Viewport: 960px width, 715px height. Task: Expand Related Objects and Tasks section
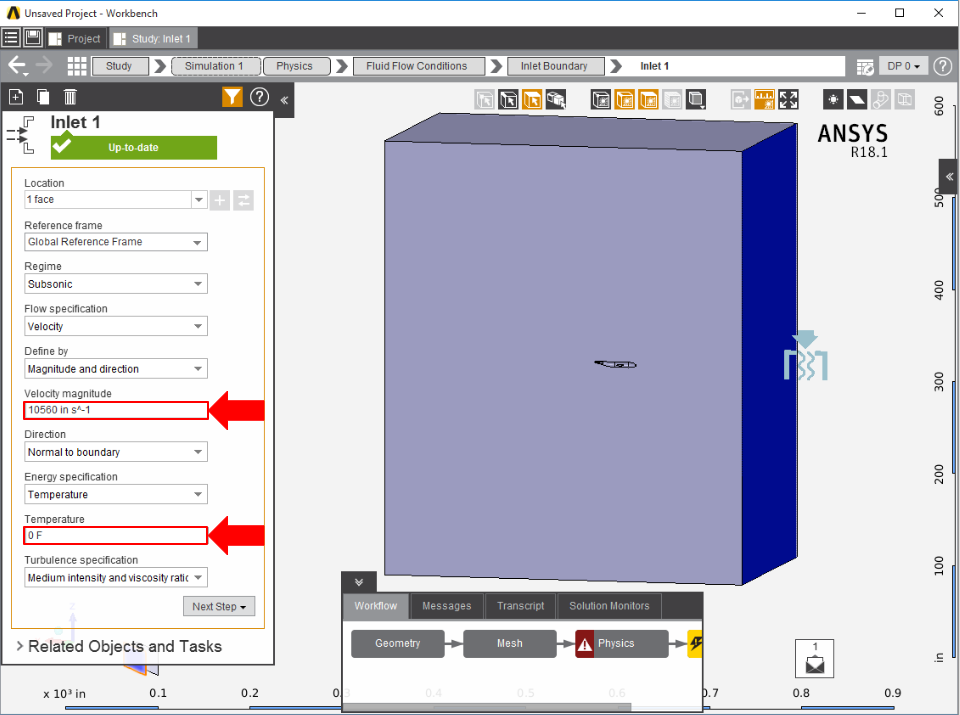pyautogui.click(x=119, y=646)
